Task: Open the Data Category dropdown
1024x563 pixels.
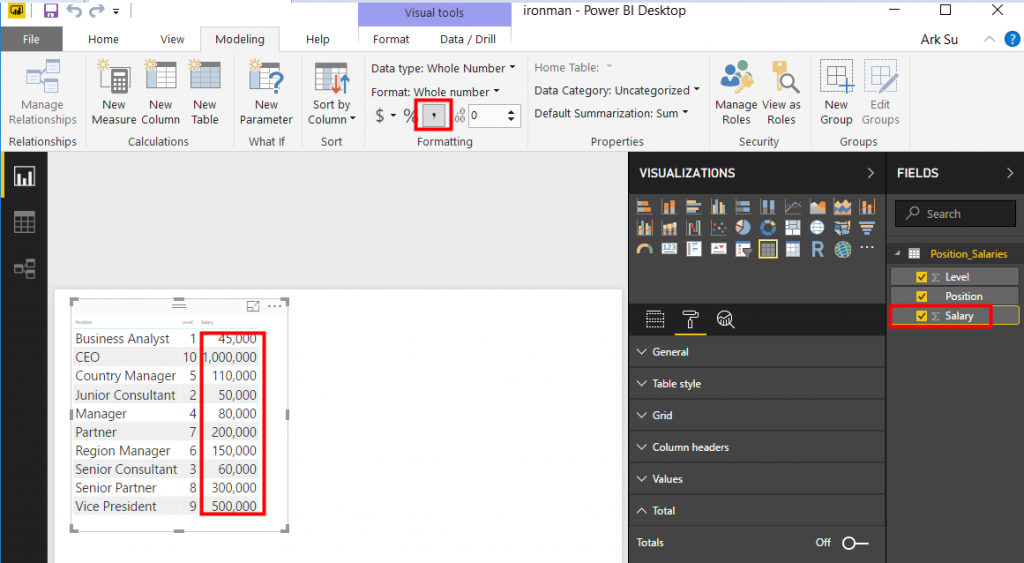Action: pyautogui.click(x=616, y=90)
